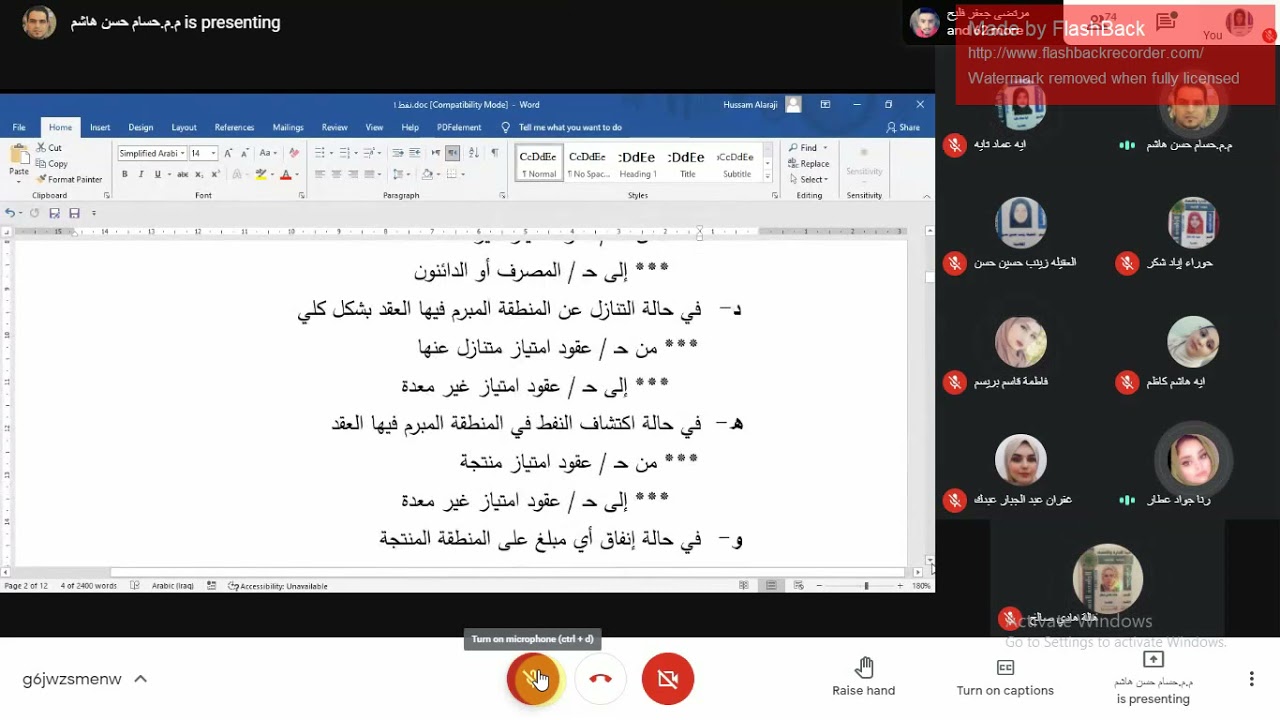The image size is (1280, 720).
Task: Expand meeting details for gójwzsmenw
Action: 141,679
